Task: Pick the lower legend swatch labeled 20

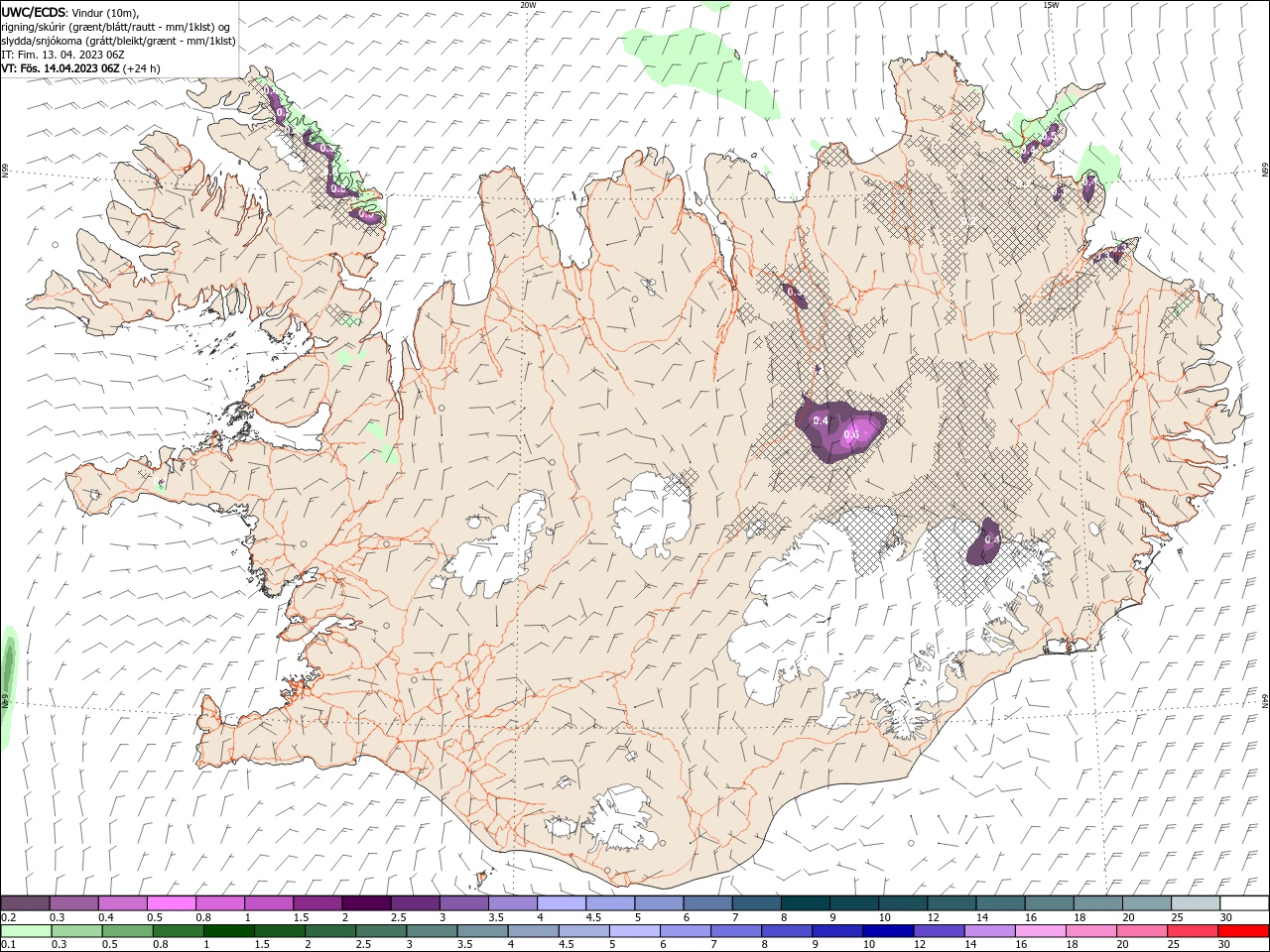Action: pos(1143,931)
